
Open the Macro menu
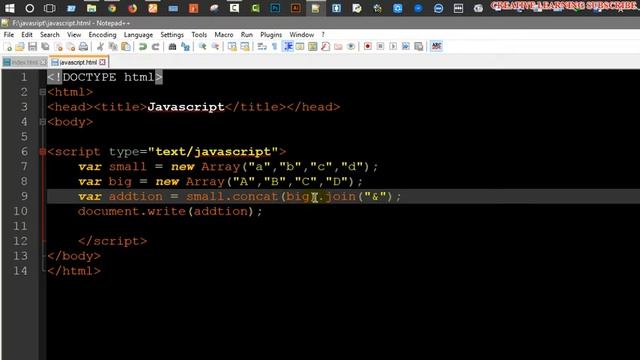click(x=224, y=35)
